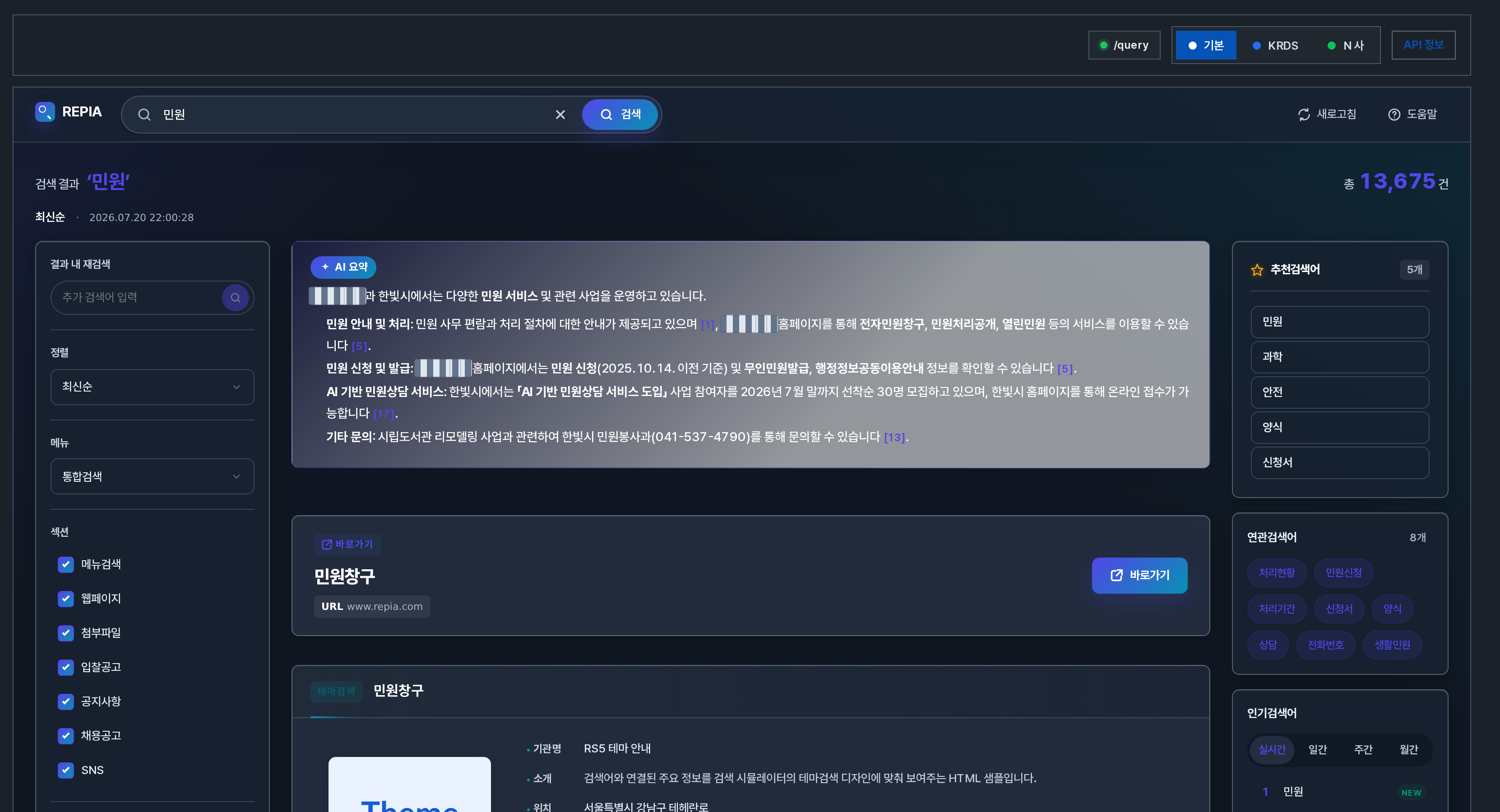Viewport: 1500px width, 812px height.
Task: Click related keyword chip 처리현황
Action: (1276, 573)
